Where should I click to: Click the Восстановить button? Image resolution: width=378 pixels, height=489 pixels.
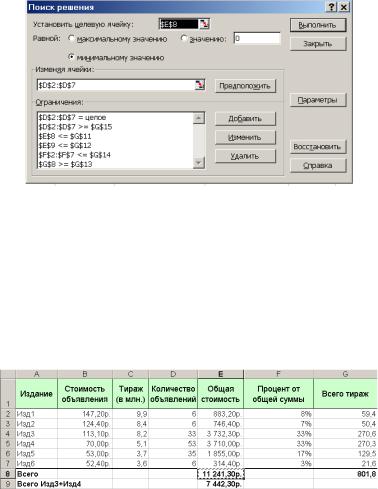click(x=318, y=147)
